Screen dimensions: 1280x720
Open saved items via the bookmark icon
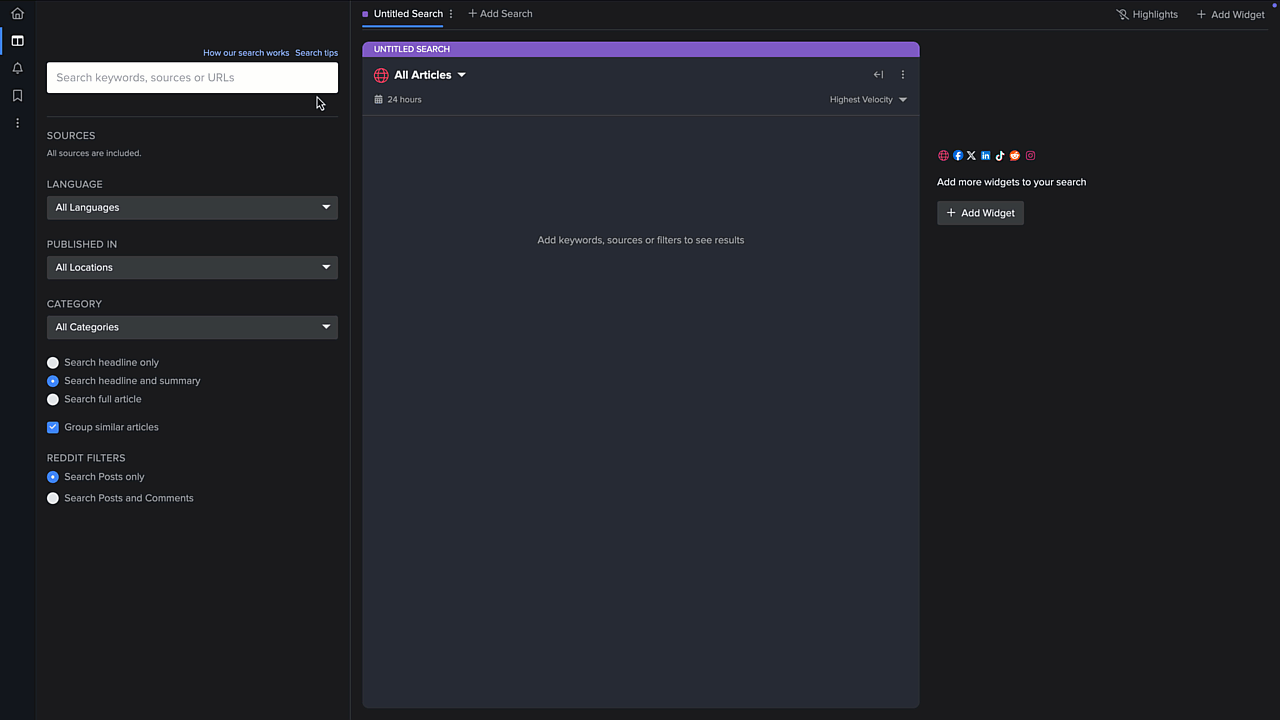click(x=17, y=95)
